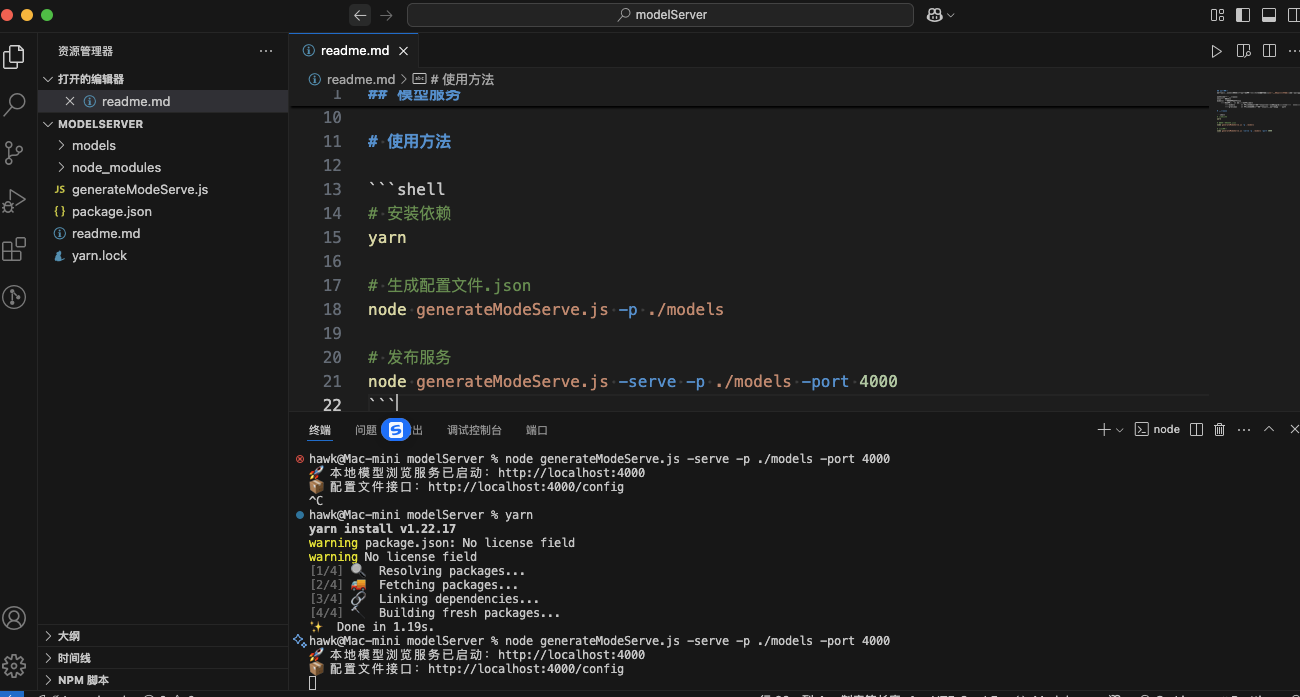Click 'Done in 1.19s.' in terminal output
The height and width of the screenshot is (697, 1300).
[386, 627]
